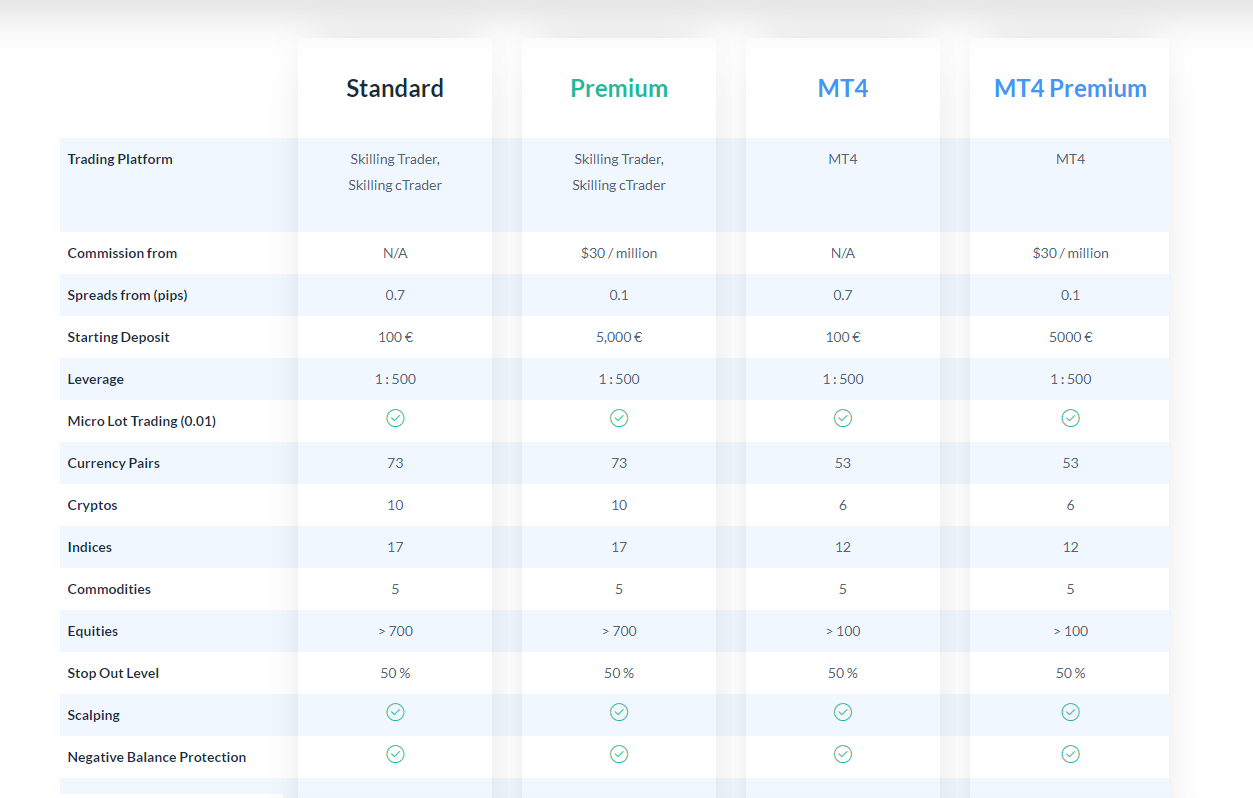
Task: Click the Micro Lot Trading (0.01) label
Action: (x=142, y=421)
